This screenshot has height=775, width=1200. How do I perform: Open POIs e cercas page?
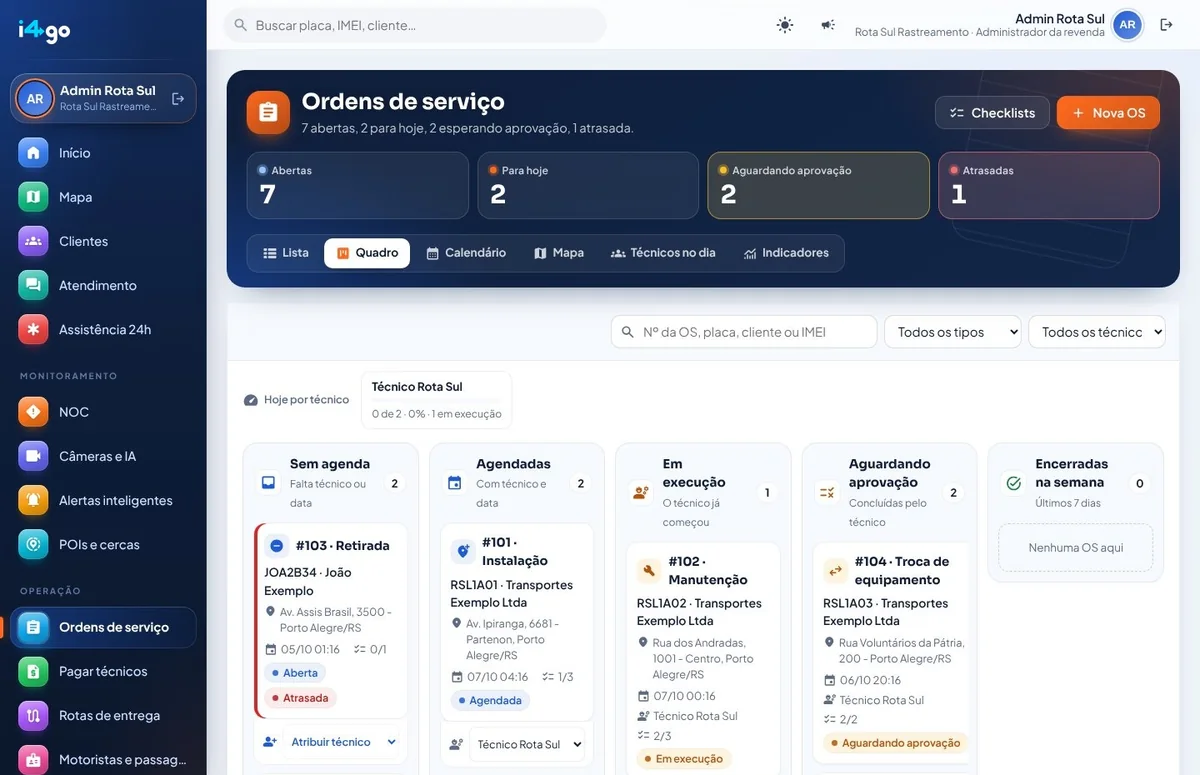click(104, 545)
